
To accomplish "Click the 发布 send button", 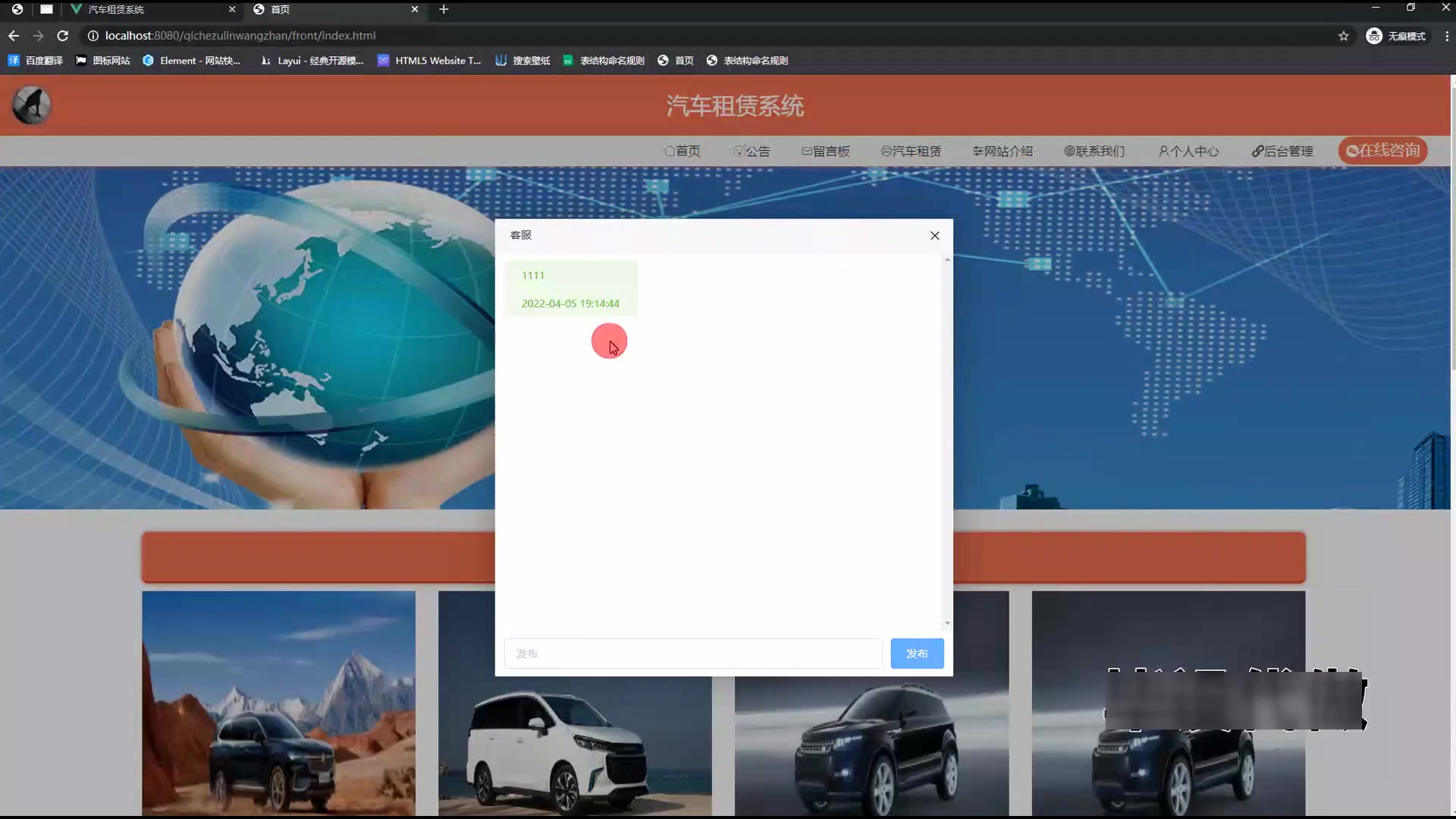I will (x=916, y=653).
